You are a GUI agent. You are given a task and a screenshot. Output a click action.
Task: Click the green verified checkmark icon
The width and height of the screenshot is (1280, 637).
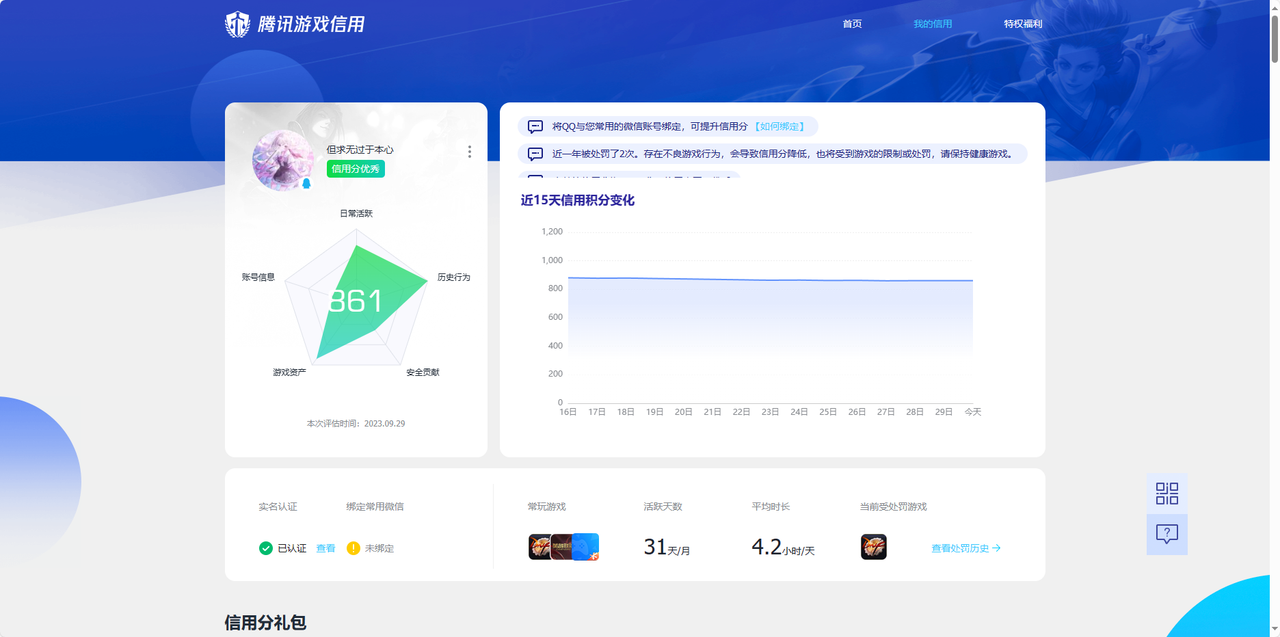tap(266, 548)
